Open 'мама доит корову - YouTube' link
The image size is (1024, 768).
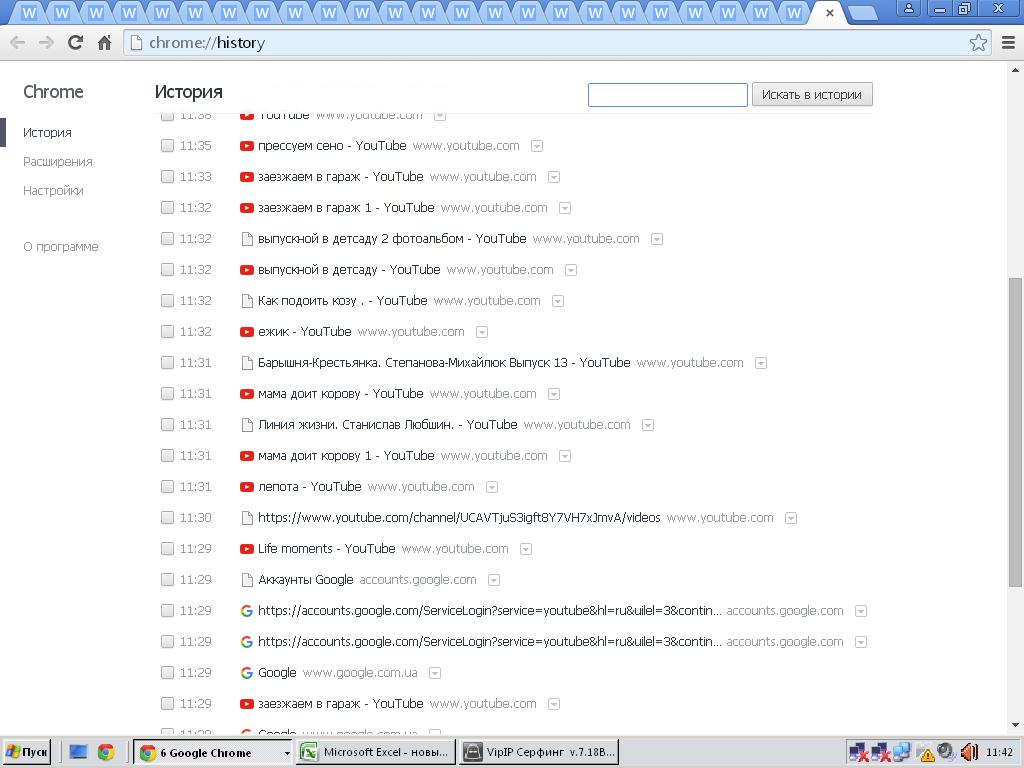[340, 394]
